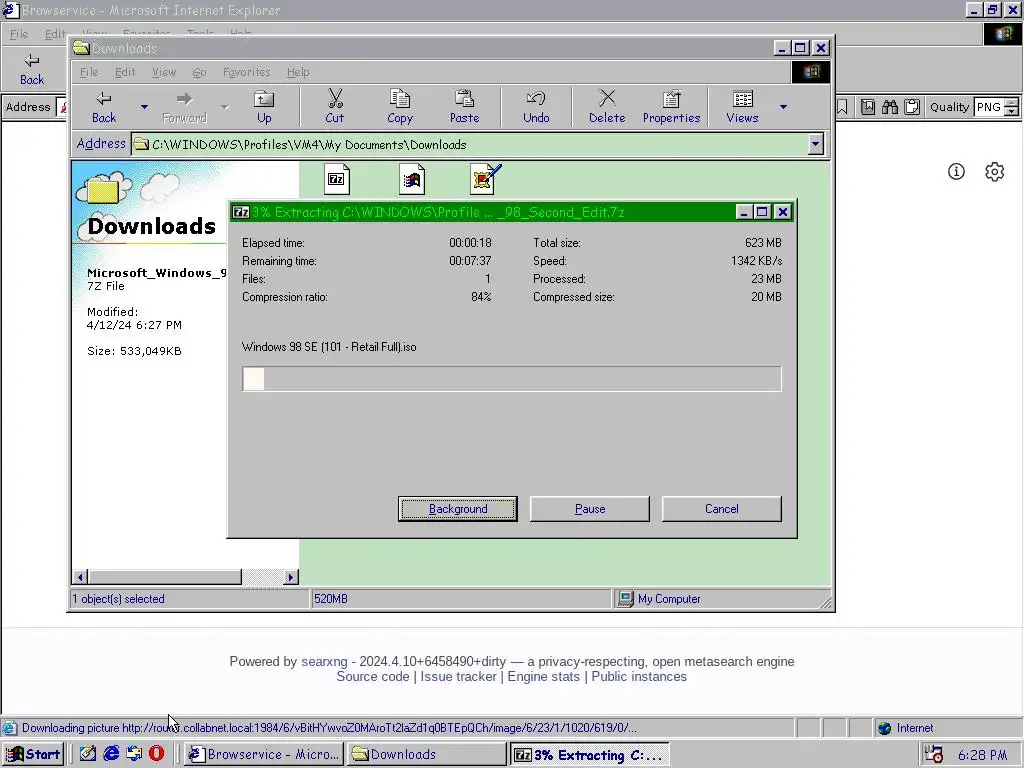1024x768 pixels.
Task: Launch Opera from quick launch
Action: (157, 754)
